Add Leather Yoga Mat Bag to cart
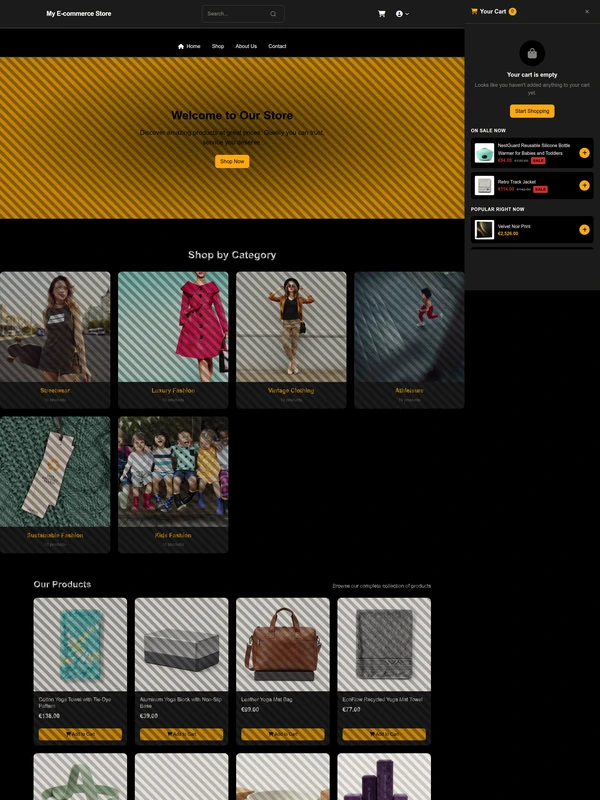The height and width of the screenshot is (800, 600). (x=283, y=734)
